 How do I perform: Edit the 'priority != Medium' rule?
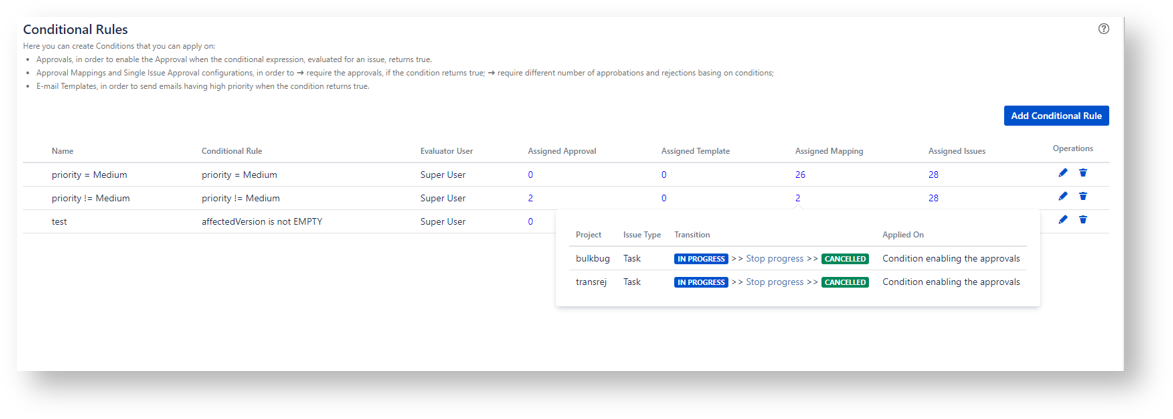click(x=1063, y=197)
